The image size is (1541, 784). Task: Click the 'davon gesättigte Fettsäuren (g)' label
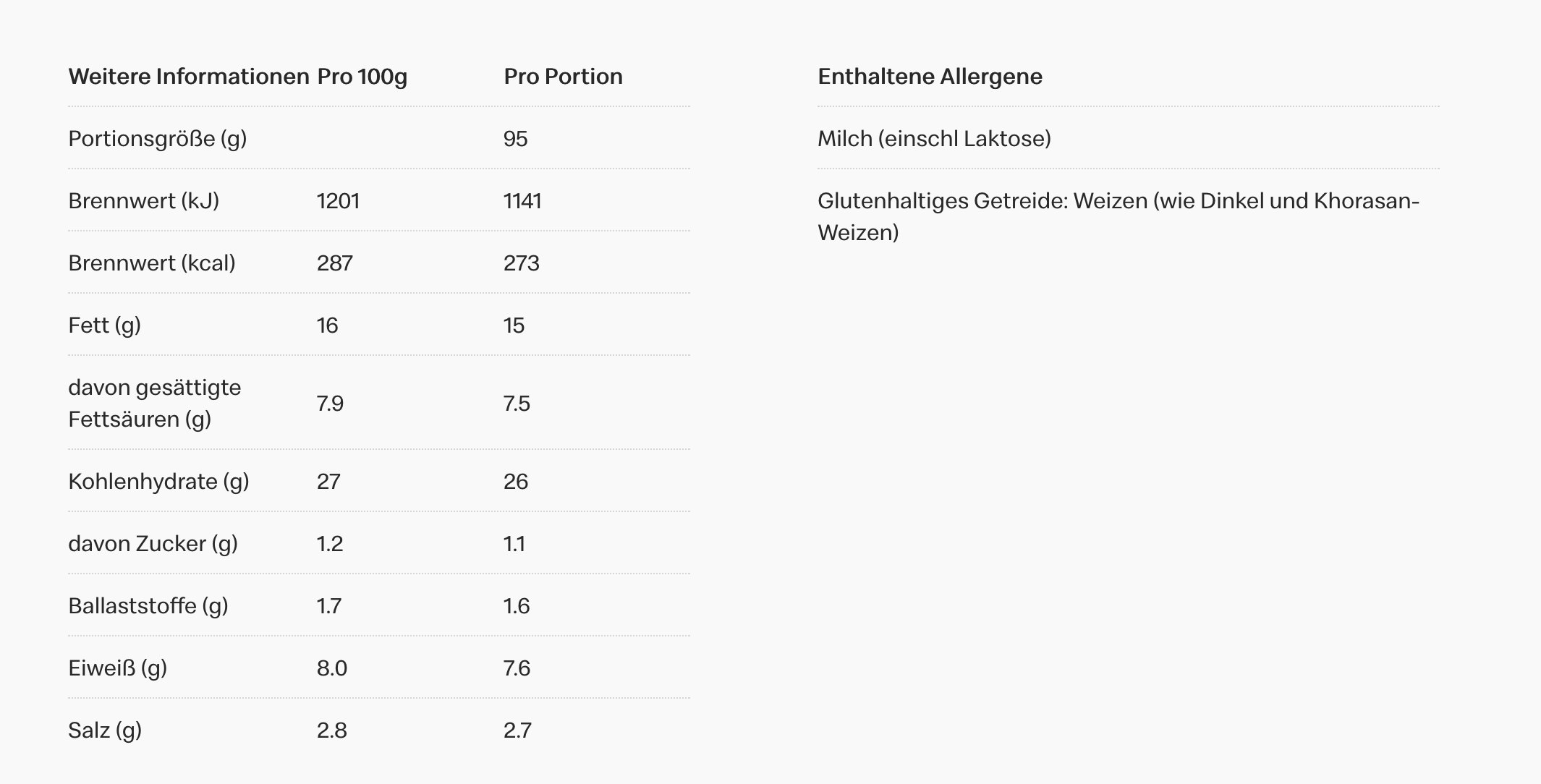pos(154,403)
